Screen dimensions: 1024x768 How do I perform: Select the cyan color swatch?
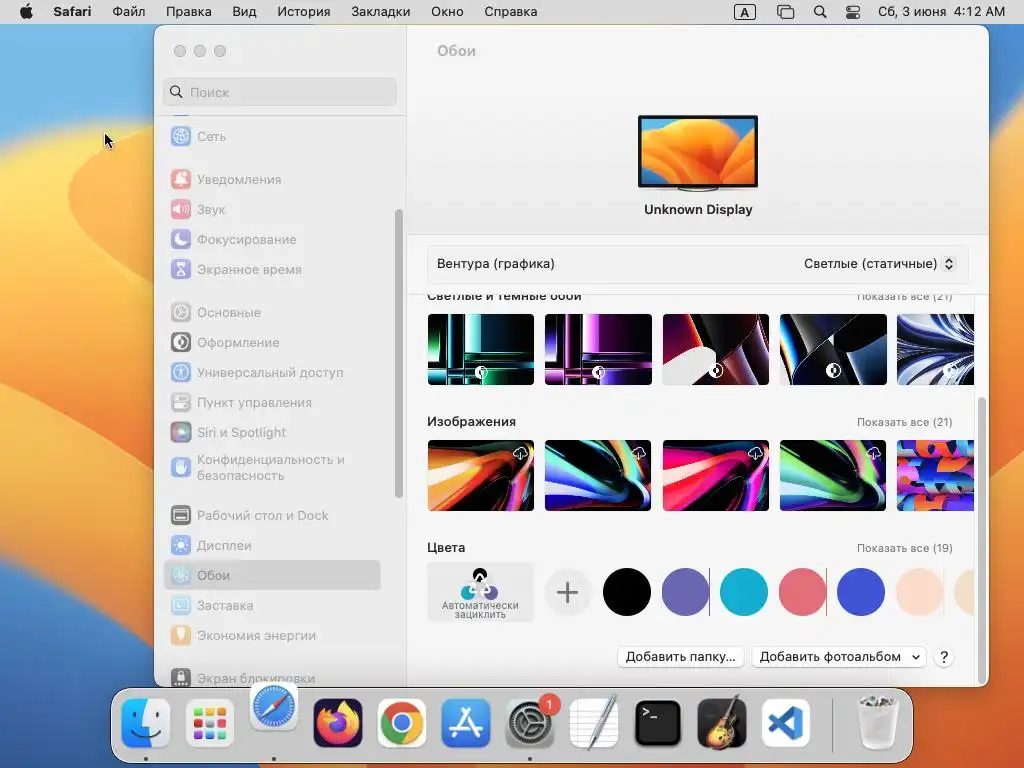tap(743, 592)
